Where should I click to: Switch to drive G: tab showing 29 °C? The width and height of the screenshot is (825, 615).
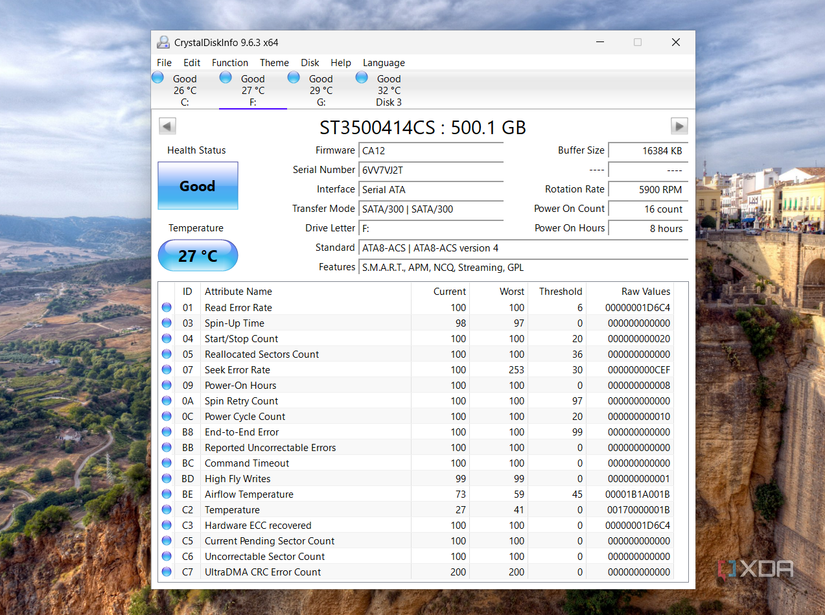[321, 90]
